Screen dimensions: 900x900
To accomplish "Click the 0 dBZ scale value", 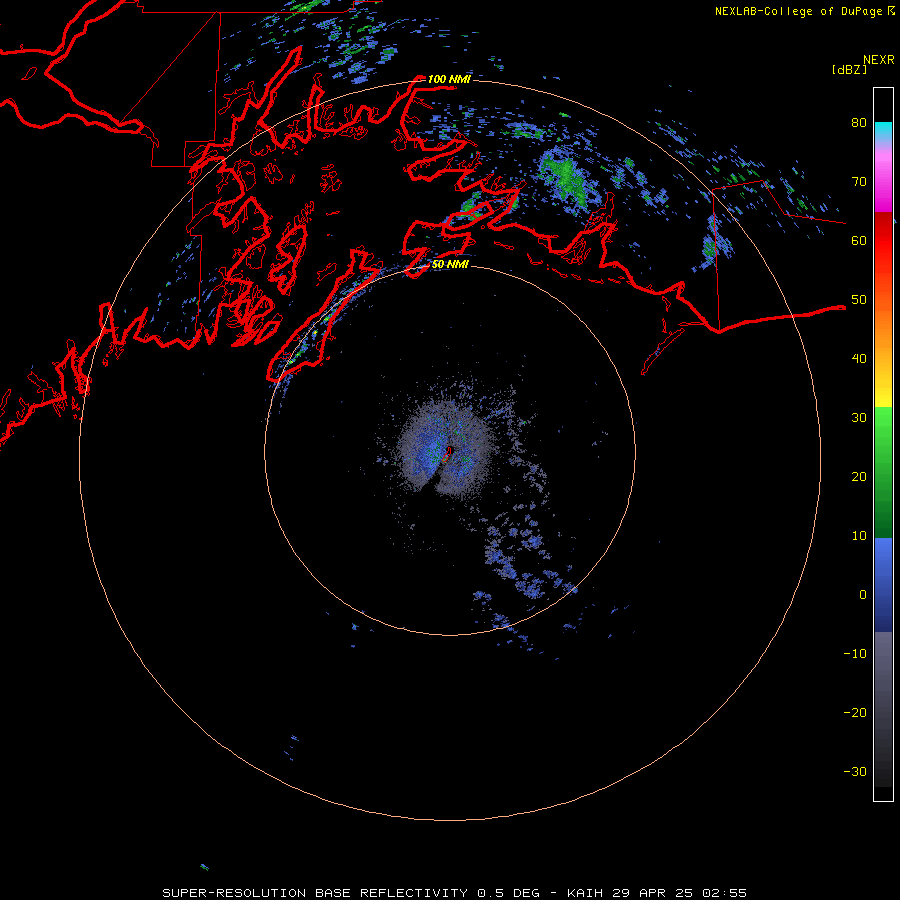I will coord(863,595).
